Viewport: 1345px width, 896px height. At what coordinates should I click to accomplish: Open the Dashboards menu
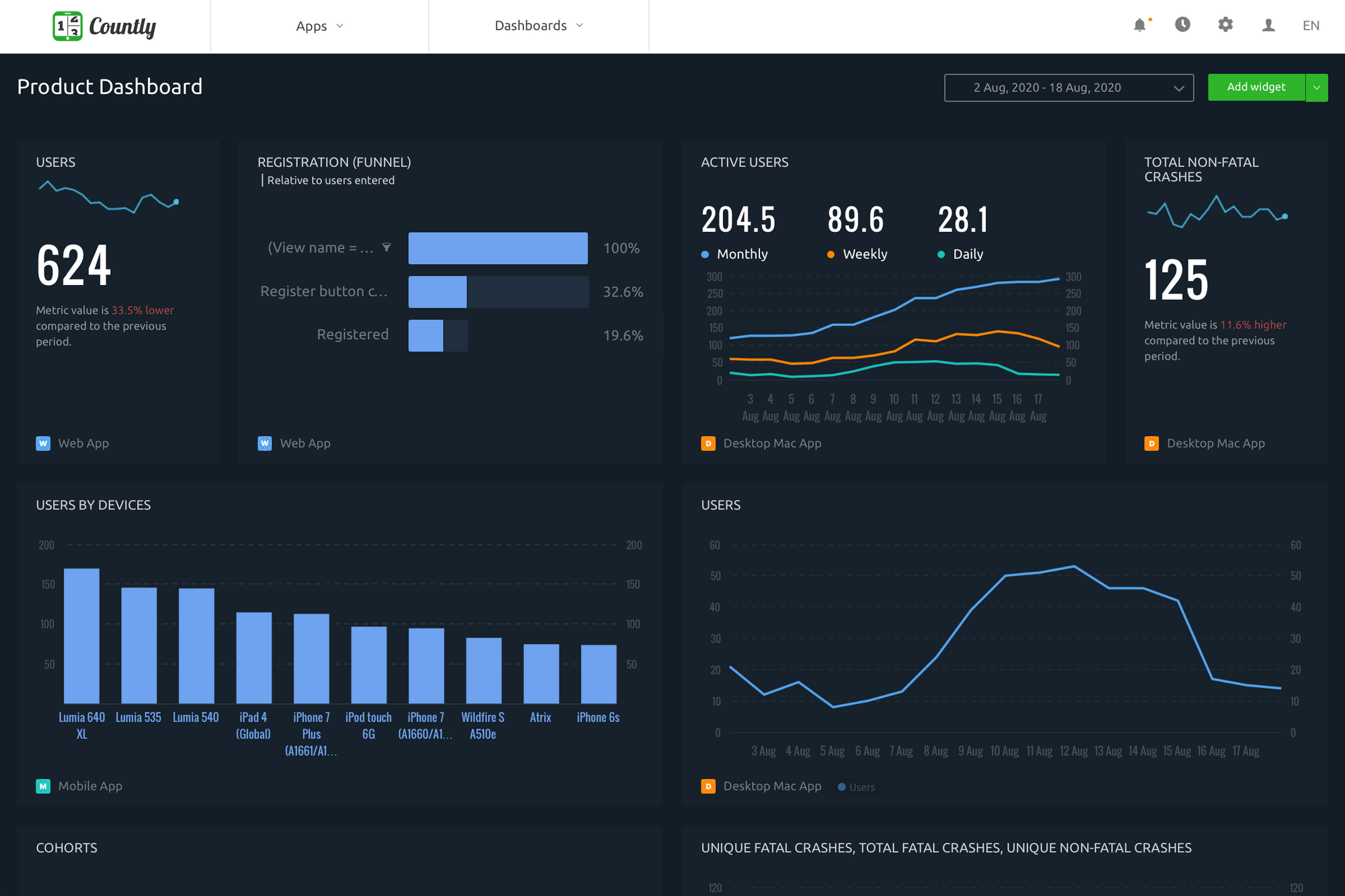click(x=537, y=26)
